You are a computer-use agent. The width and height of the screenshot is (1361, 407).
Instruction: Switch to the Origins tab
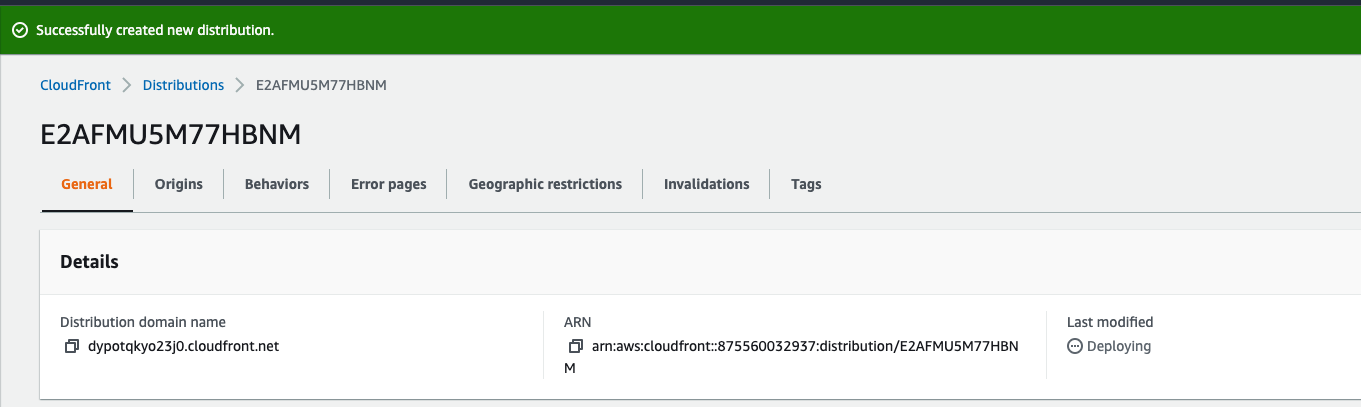pos(178,184)
